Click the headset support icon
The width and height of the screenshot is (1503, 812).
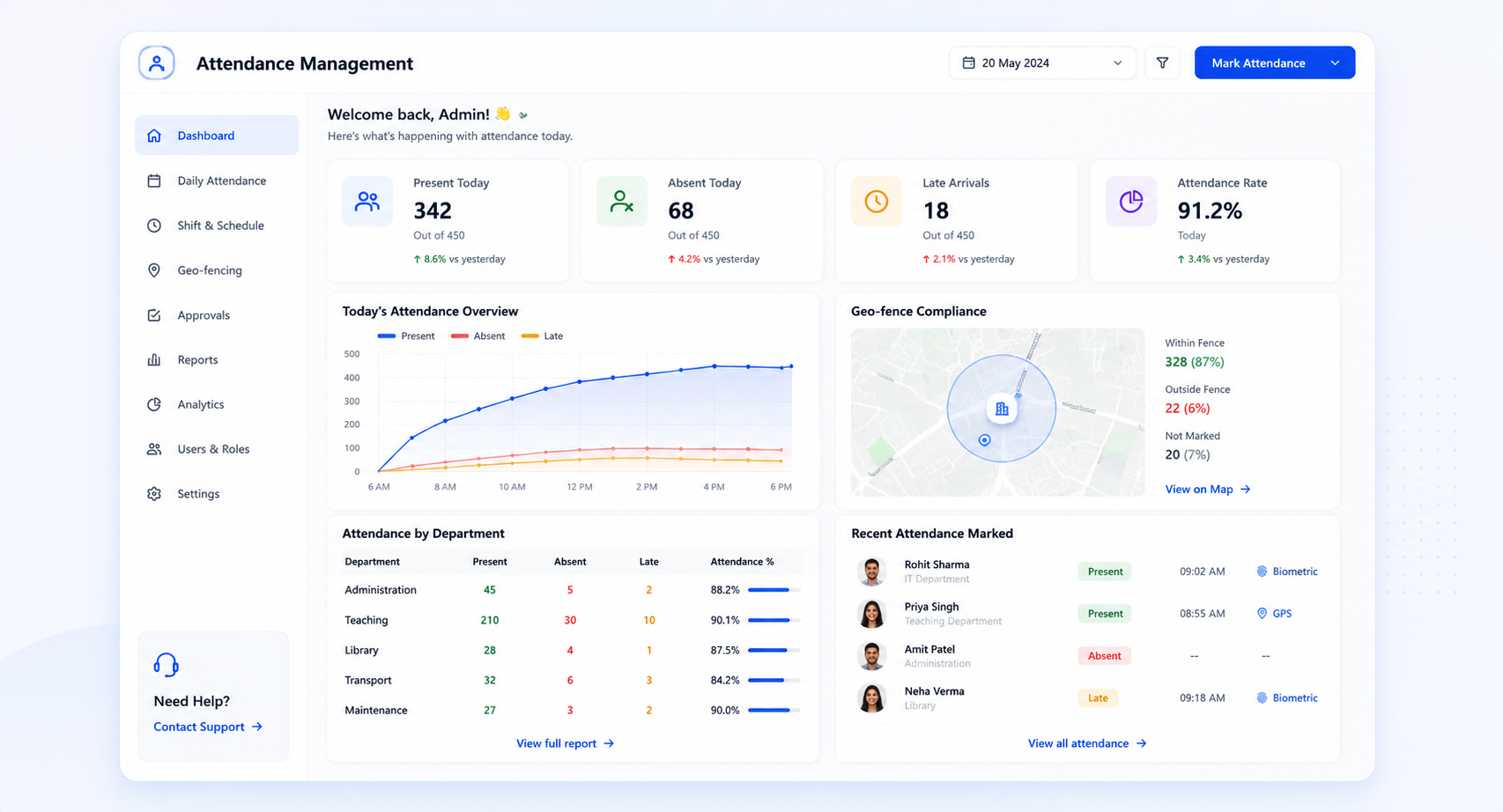coord(166,665)
